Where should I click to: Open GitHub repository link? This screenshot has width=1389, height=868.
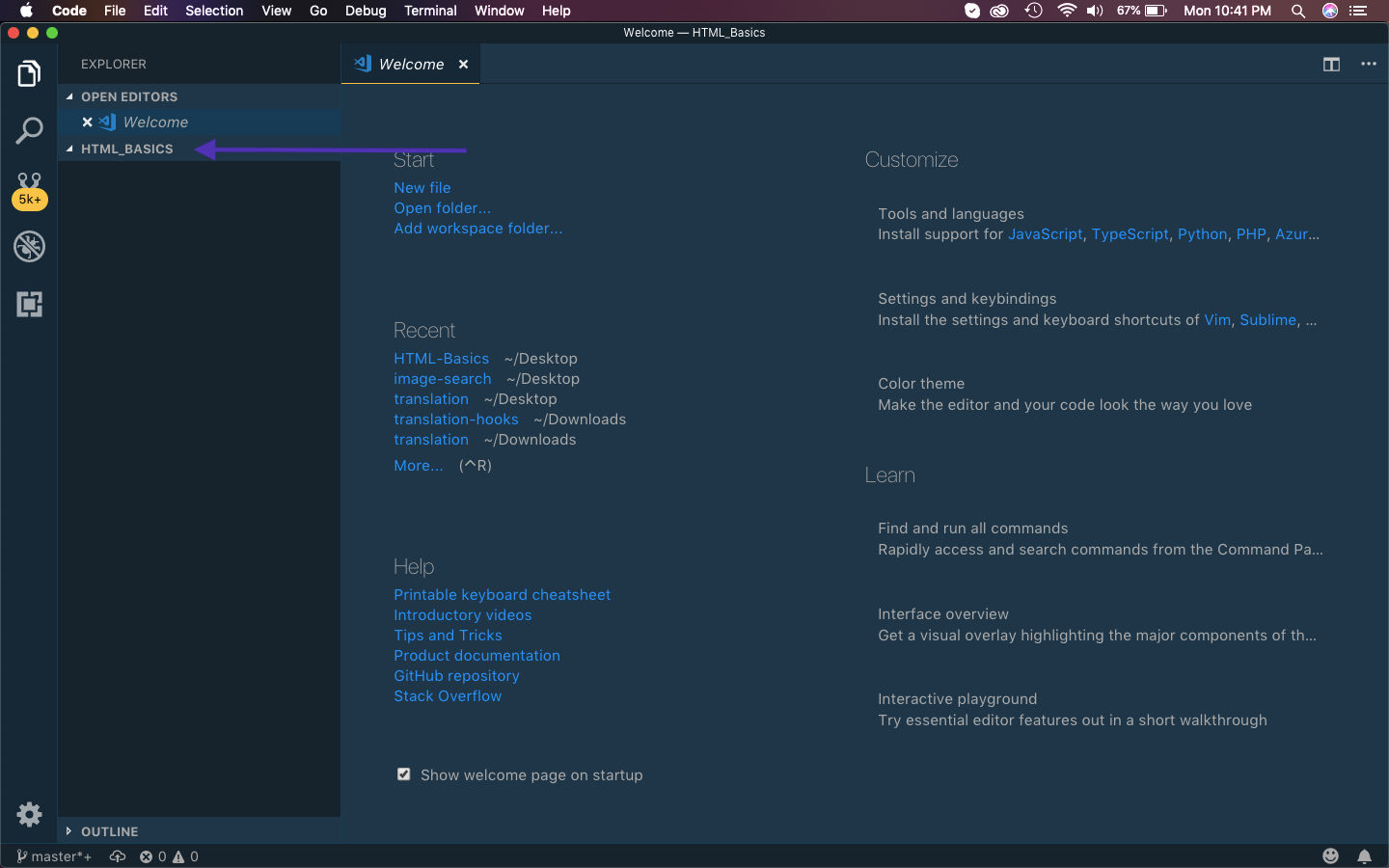click(x=456, y=676)
